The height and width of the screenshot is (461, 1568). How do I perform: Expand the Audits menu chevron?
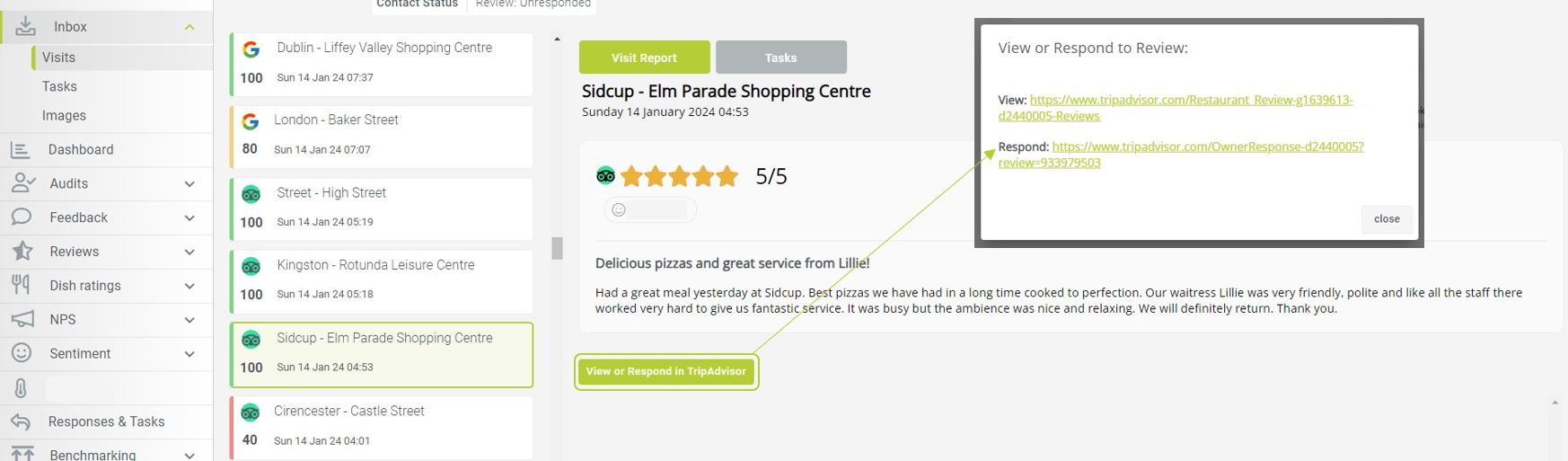pos(189,184)
